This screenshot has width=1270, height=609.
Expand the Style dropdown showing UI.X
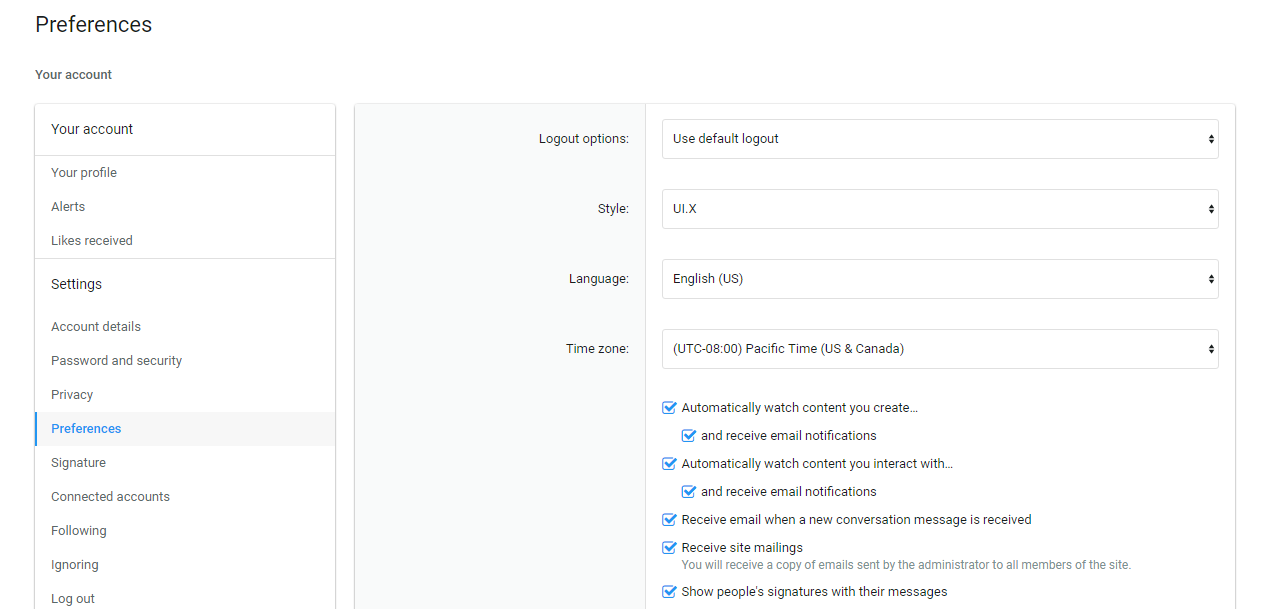939,209
